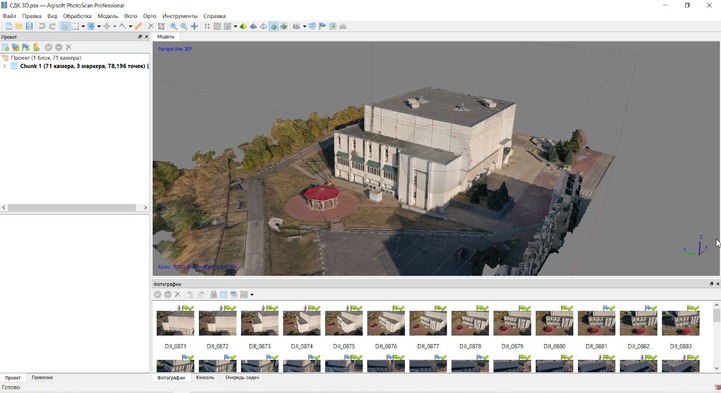Select the ruler measurement tool
Image resolution: width=721 pixels, height=393 pixels.
(138, 26)
